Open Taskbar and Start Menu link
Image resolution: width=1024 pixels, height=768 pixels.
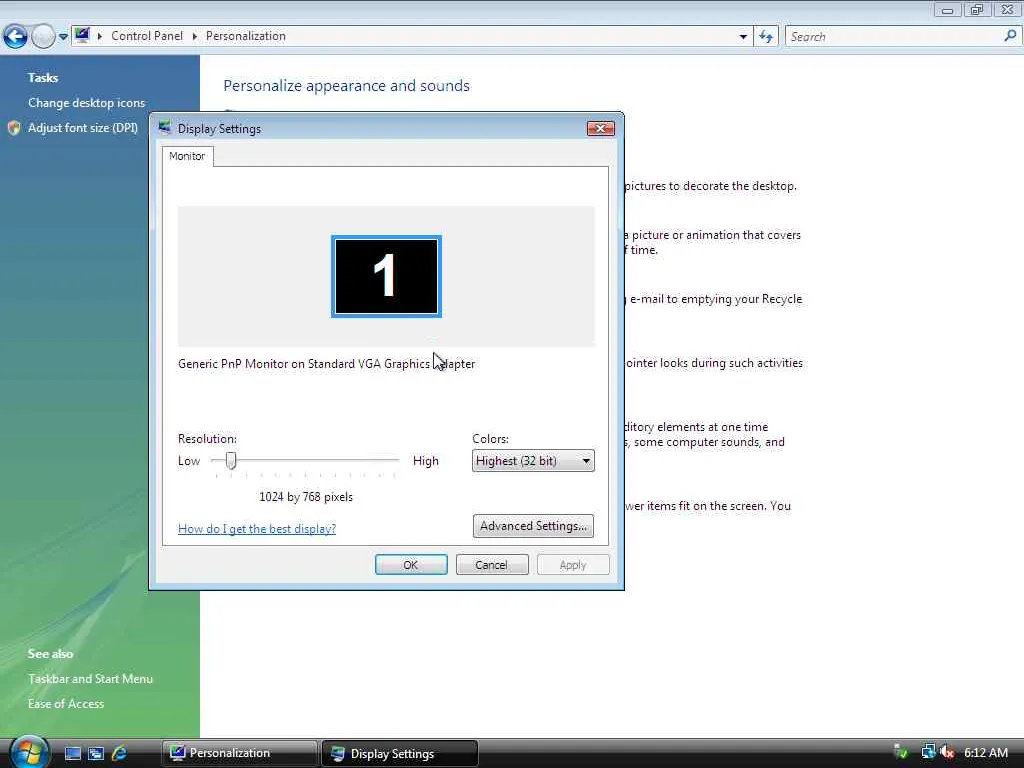[90, 679]
